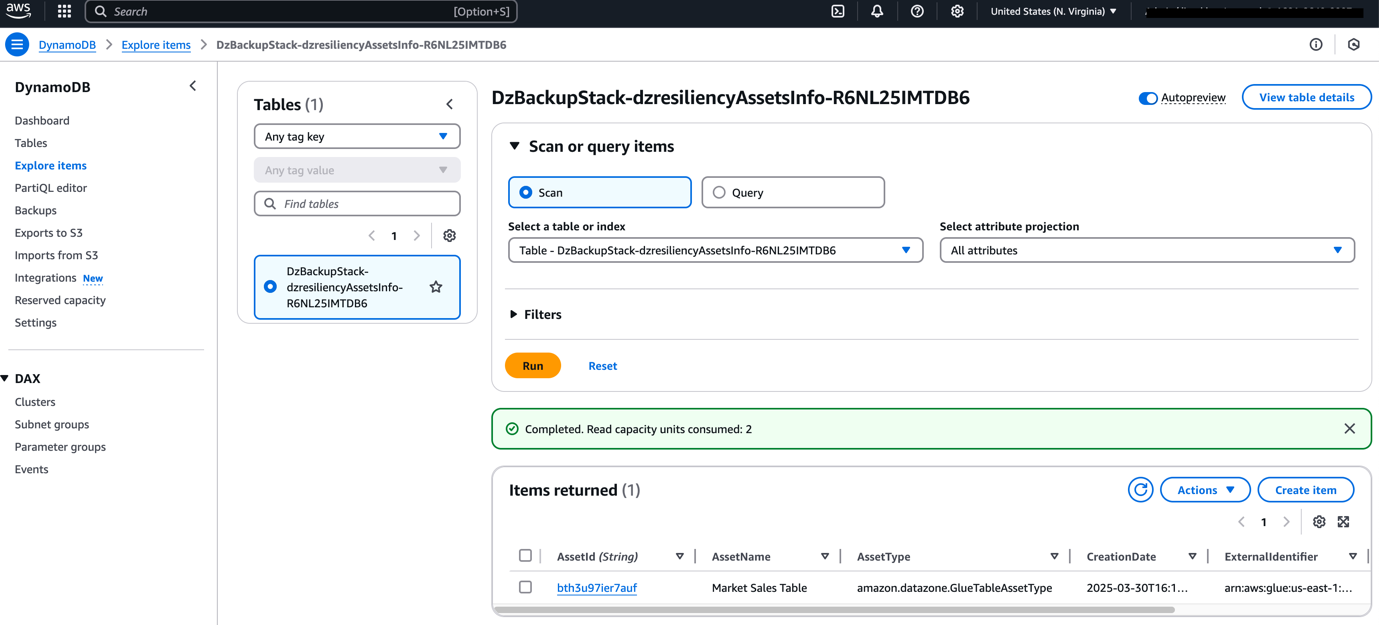The width and height of the screenshot is (1379, 625).
Task: Check the checkbox for item bth3u97ier7auf
Action: (525, 587)
